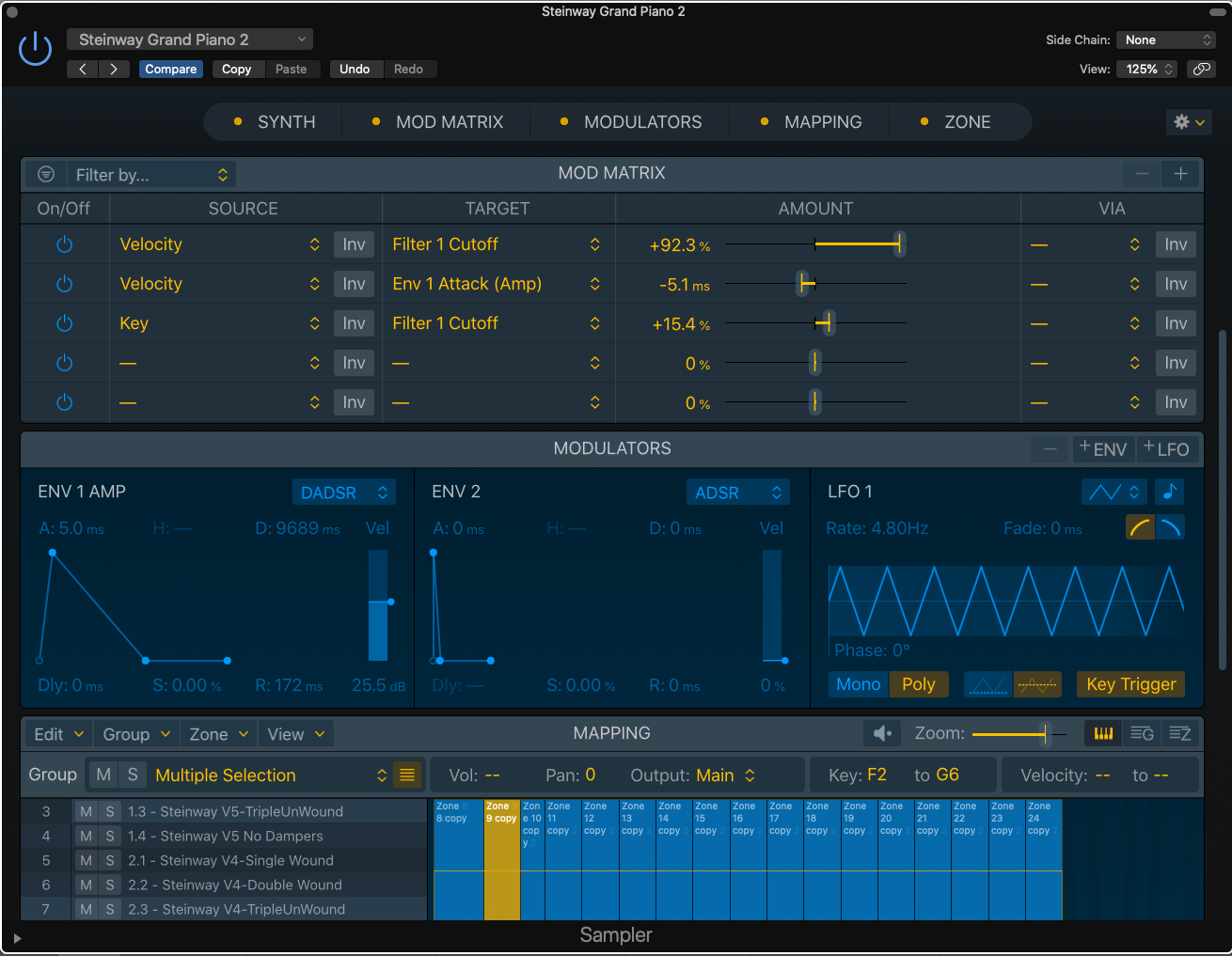This screenshot has width=1232, height=956.
Task: Invert via of Filter 1 Cutoff Velocity row
Action: point(1176,244)
